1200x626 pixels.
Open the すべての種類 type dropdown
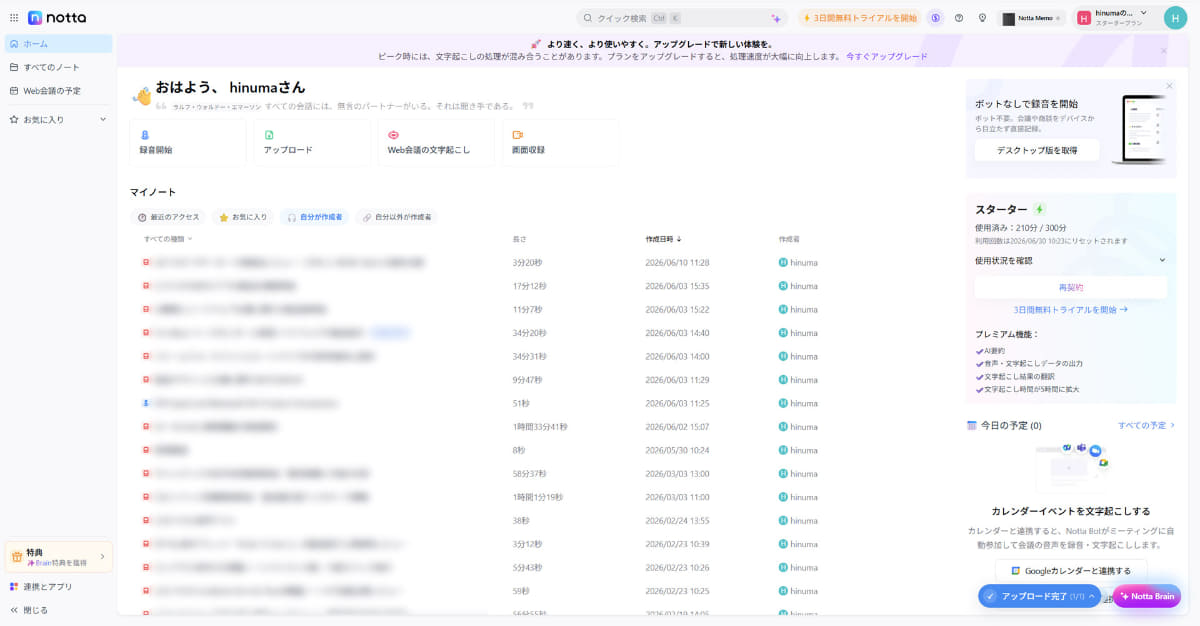coord(168,239)
